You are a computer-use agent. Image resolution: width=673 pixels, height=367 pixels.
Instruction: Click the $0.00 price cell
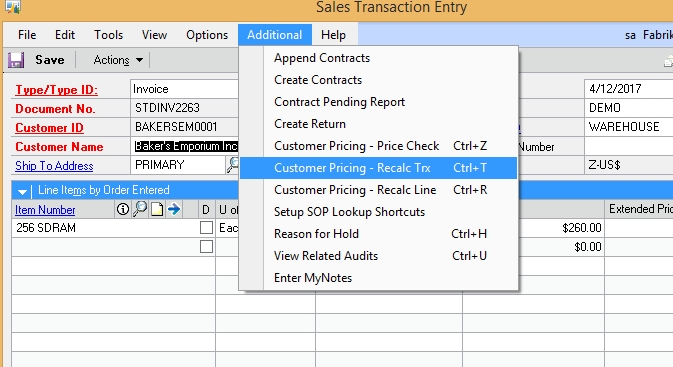click(561, 247)
